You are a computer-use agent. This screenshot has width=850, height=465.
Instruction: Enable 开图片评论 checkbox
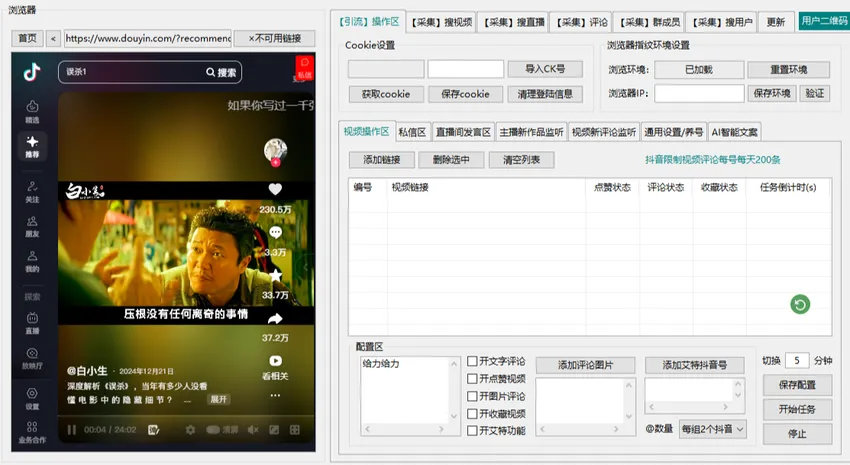coord(472,396)
